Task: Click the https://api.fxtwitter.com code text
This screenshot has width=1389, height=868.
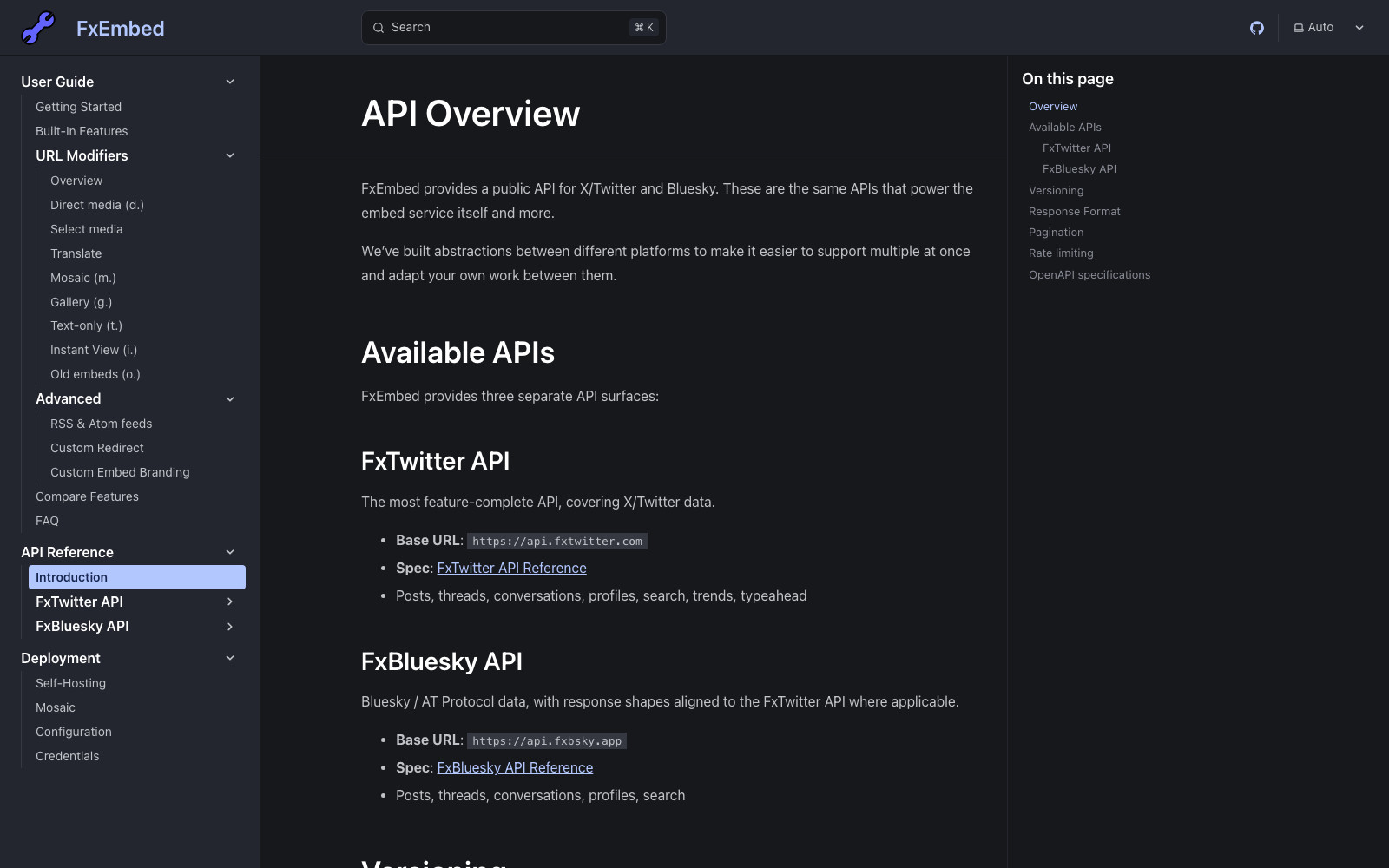Action: click(557, 541)
